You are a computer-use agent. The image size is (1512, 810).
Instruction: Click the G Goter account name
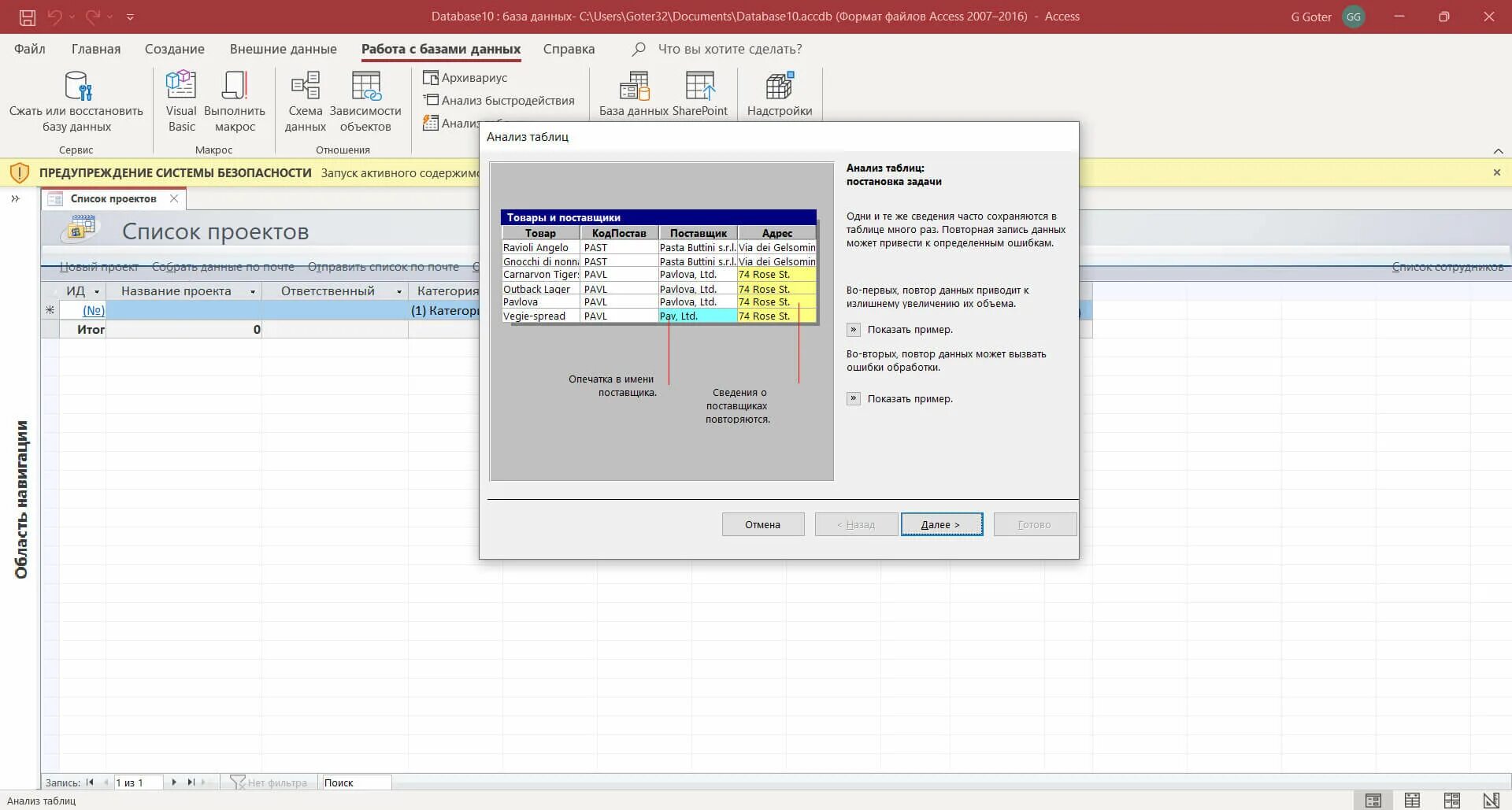(x=1311, y=17)
